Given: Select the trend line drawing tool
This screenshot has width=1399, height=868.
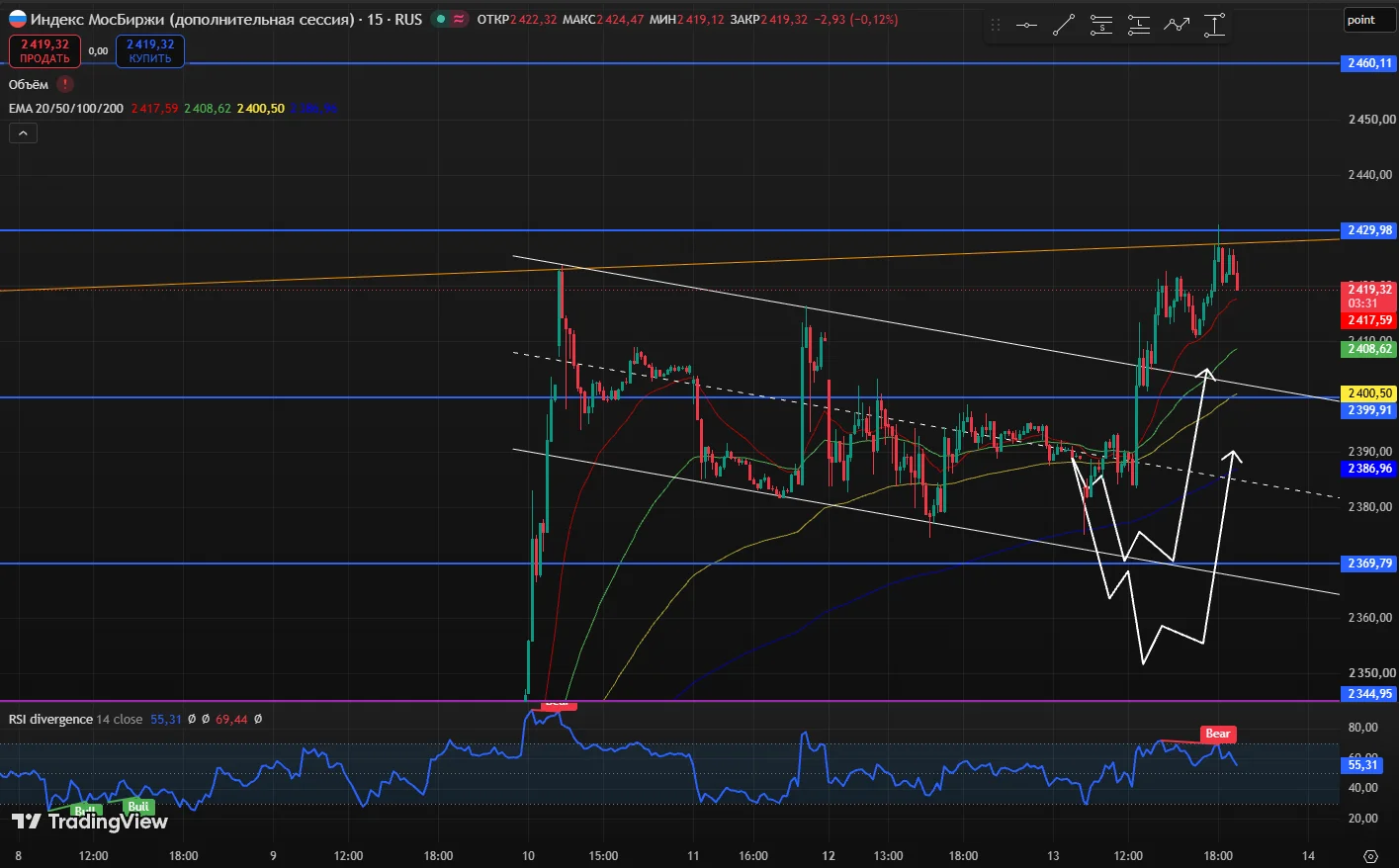Looking at the screenshot, I should (1064, 26).
